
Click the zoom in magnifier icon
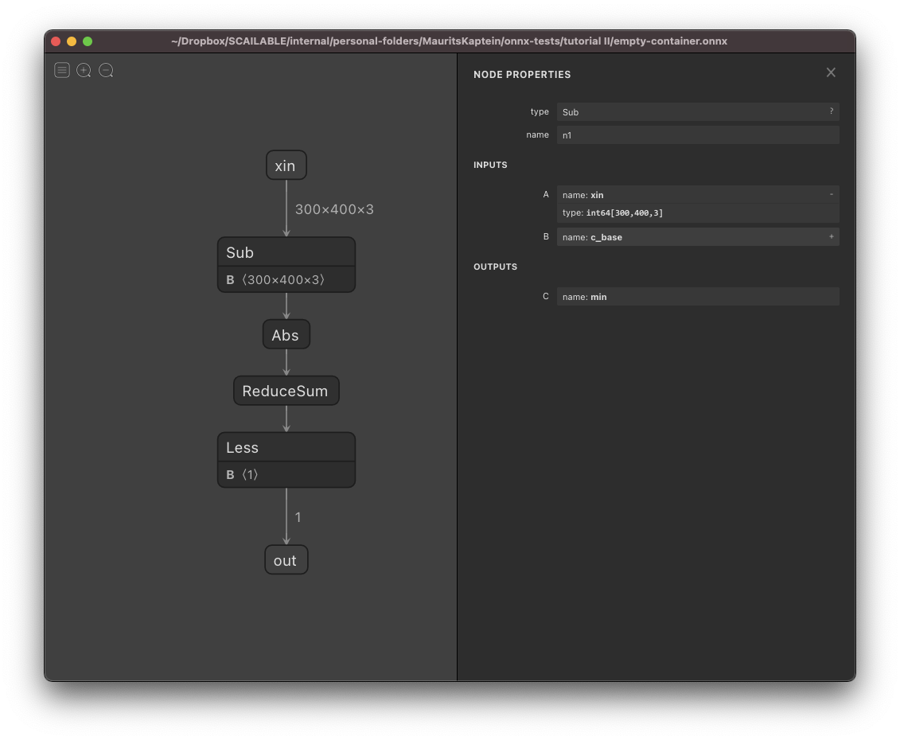click(x=84, y=70)
